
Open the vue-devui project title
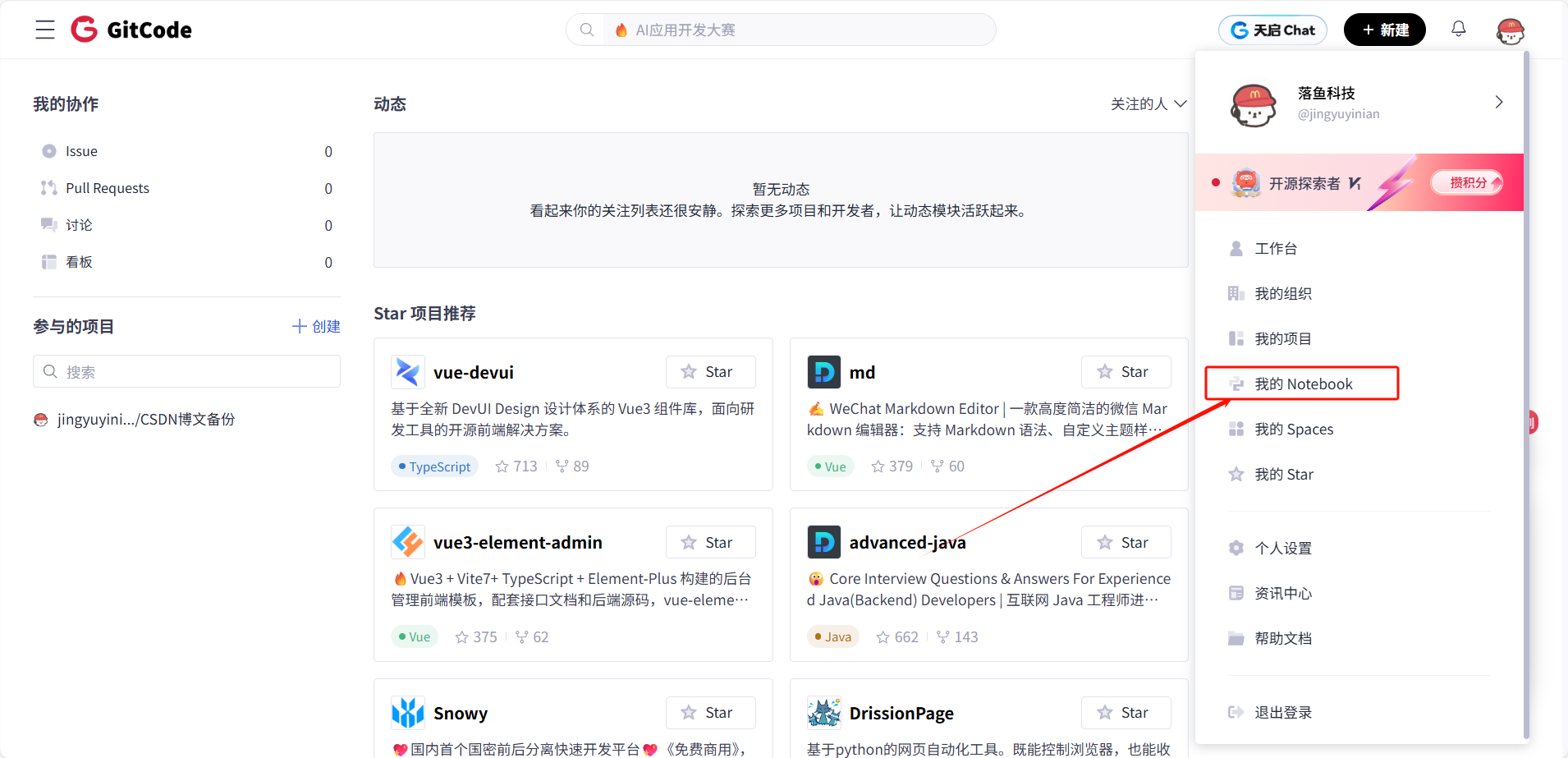(474, 372)
